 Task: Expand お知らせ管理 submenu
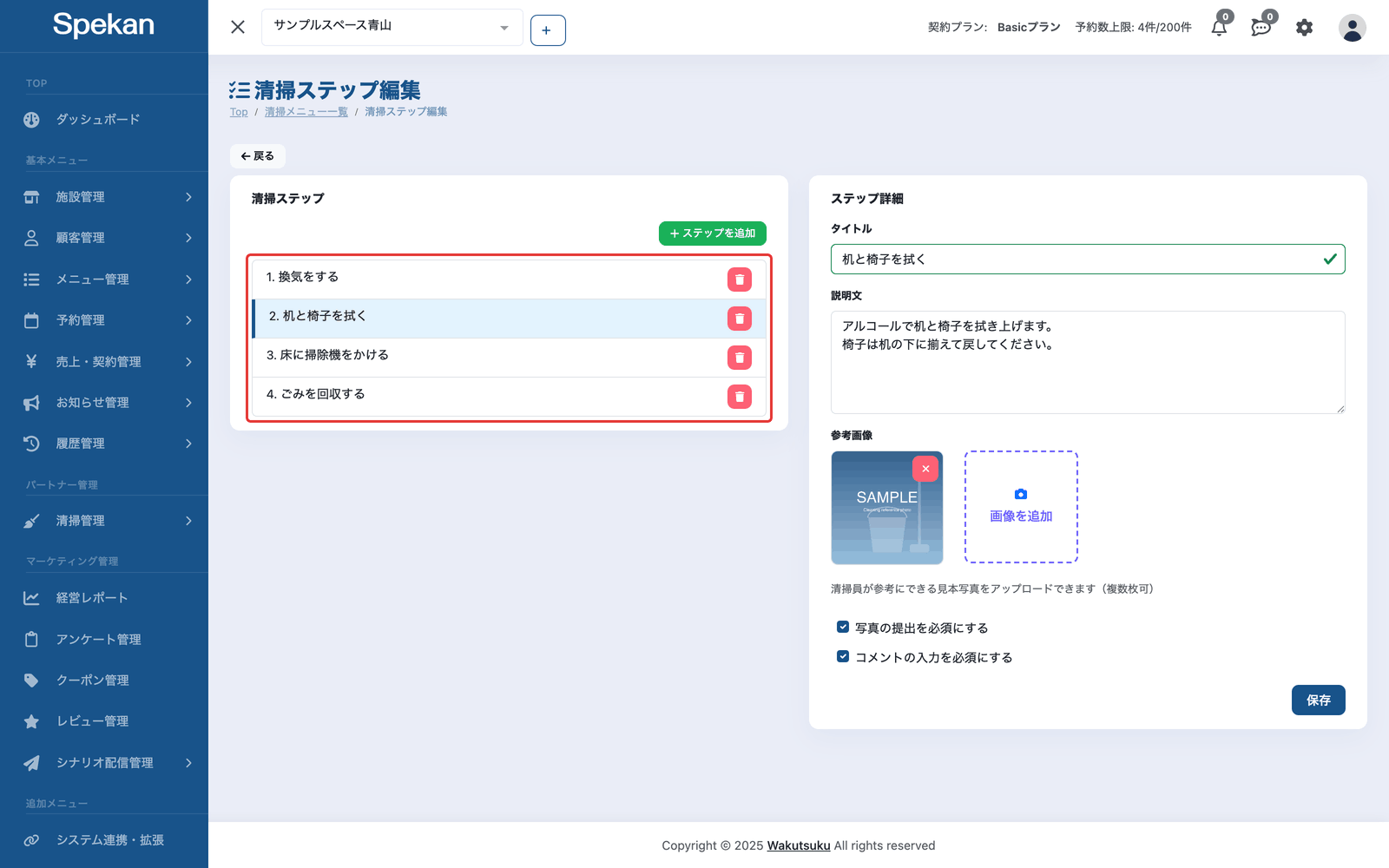coord(104,403)
